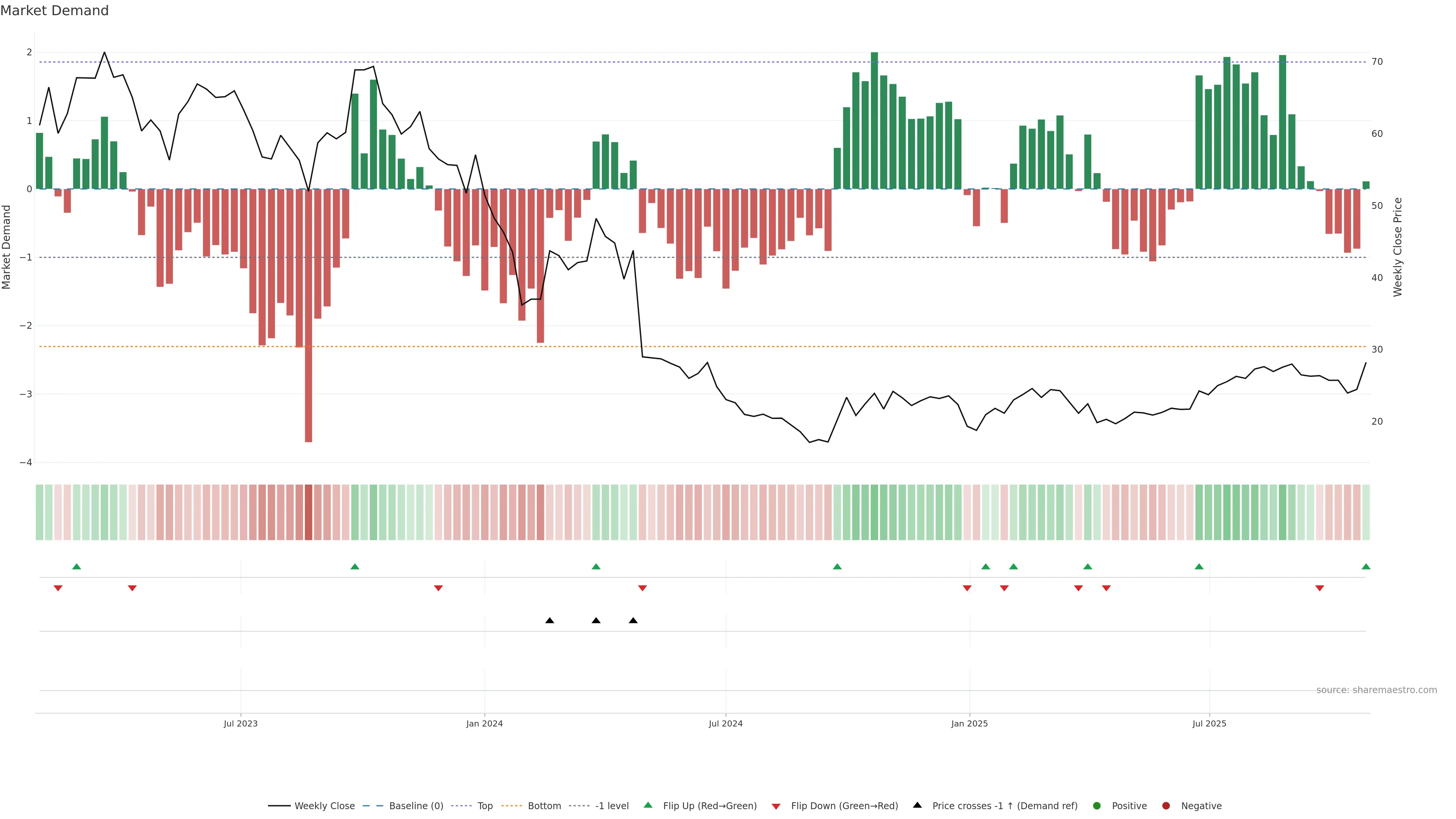Screen dimensions: 1456x819
Task: Click the first black price-cross triangle marker
Action: point(549,620)
